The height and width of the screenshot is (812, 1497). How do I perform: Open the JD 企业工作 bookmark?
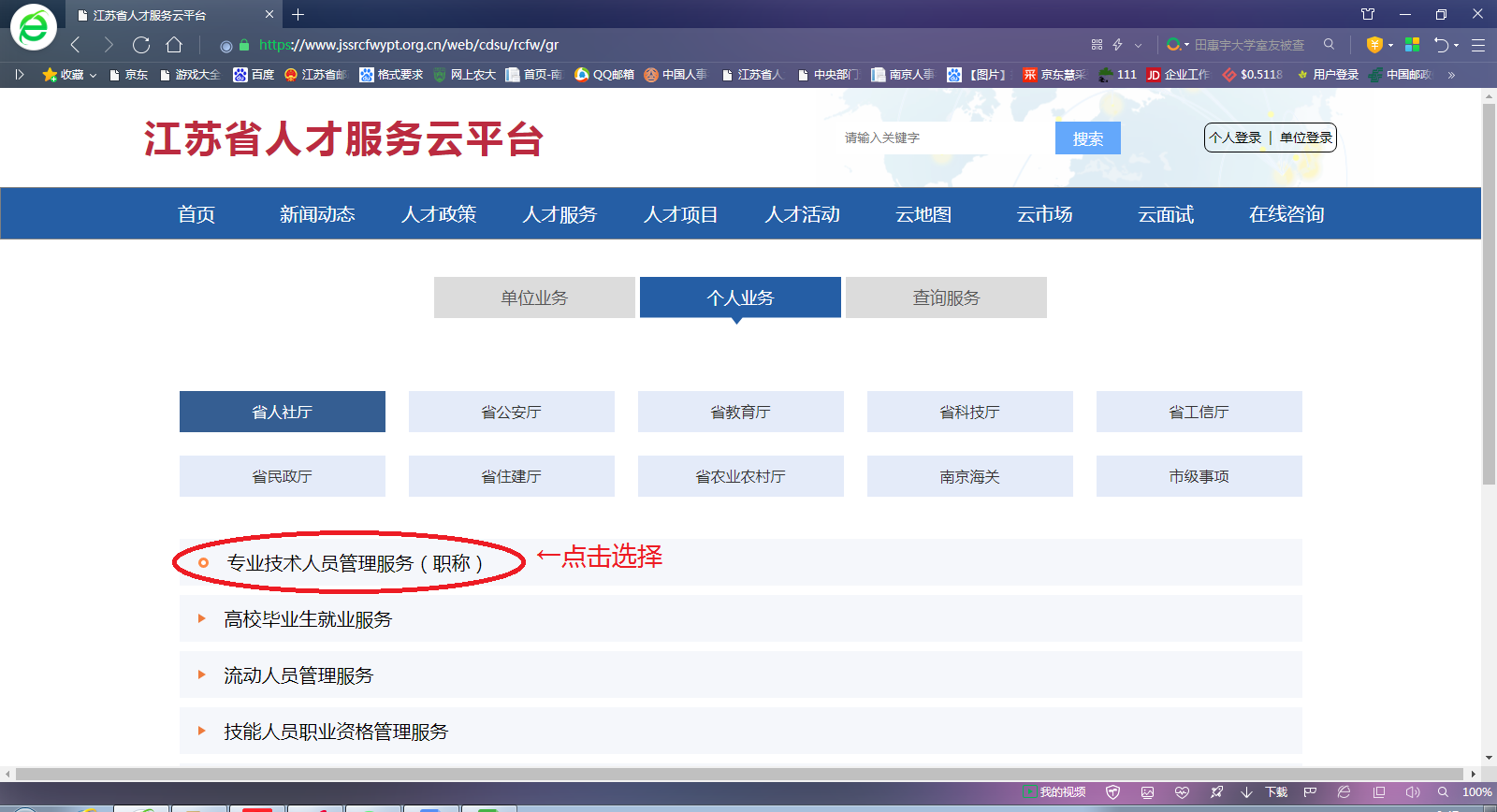coord(1178,75)
